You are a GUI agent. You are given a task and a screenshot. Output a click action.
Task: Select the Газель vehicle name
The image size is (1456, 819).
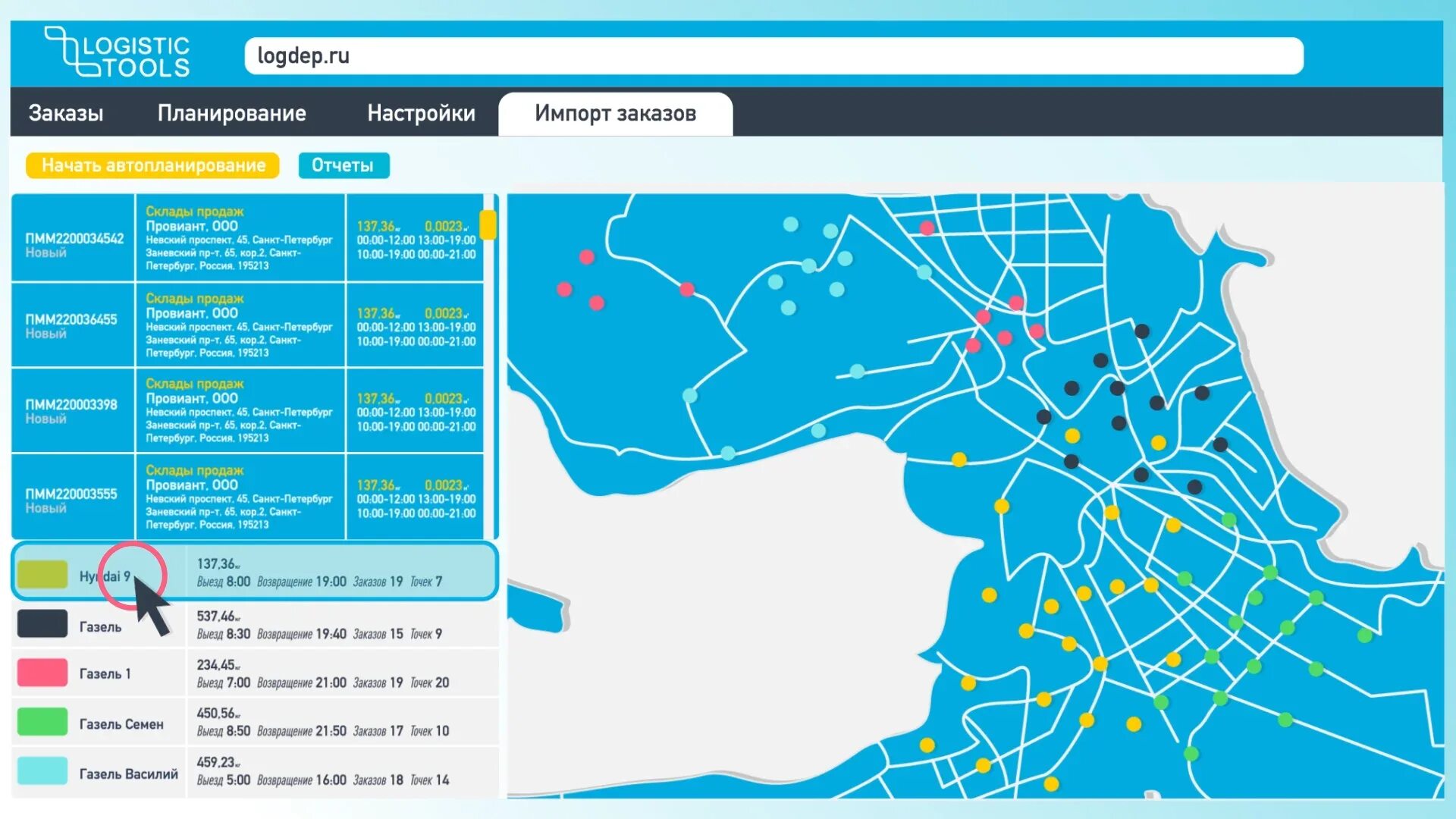[x=100, y=627]
